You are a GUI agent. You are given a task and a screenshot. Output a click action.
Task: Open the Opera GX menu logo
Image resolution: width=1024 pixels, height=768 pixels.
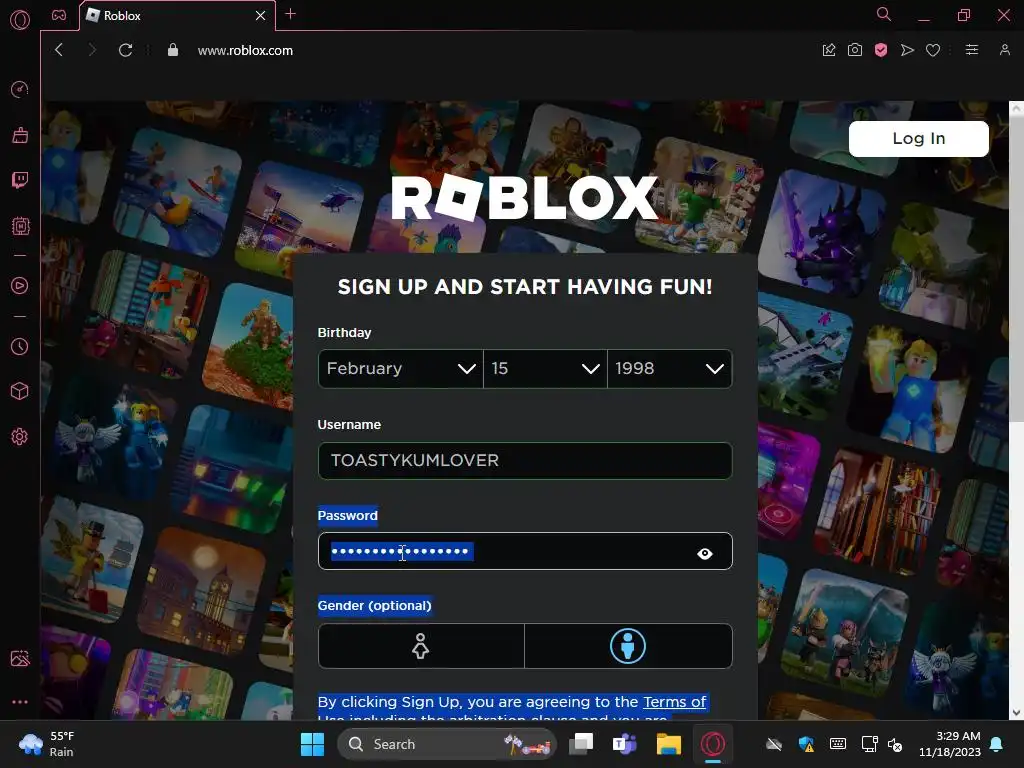pos(20,20)
